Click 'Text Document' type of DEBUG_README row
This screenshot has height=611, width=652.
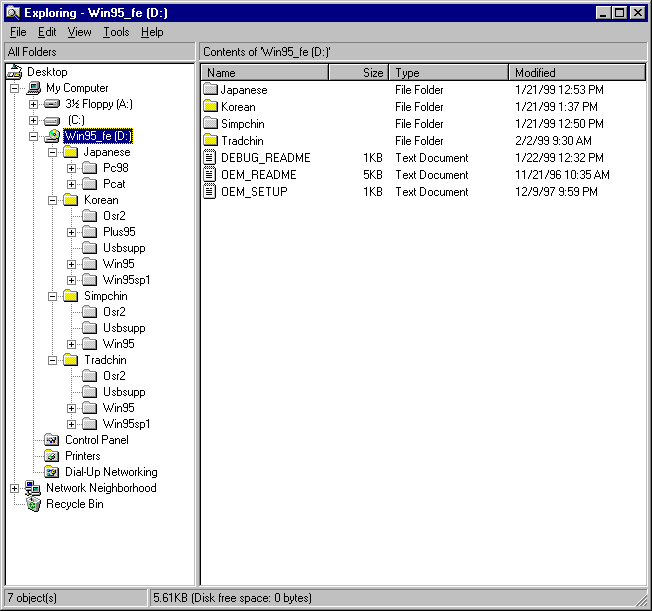(x=432, y=158)
